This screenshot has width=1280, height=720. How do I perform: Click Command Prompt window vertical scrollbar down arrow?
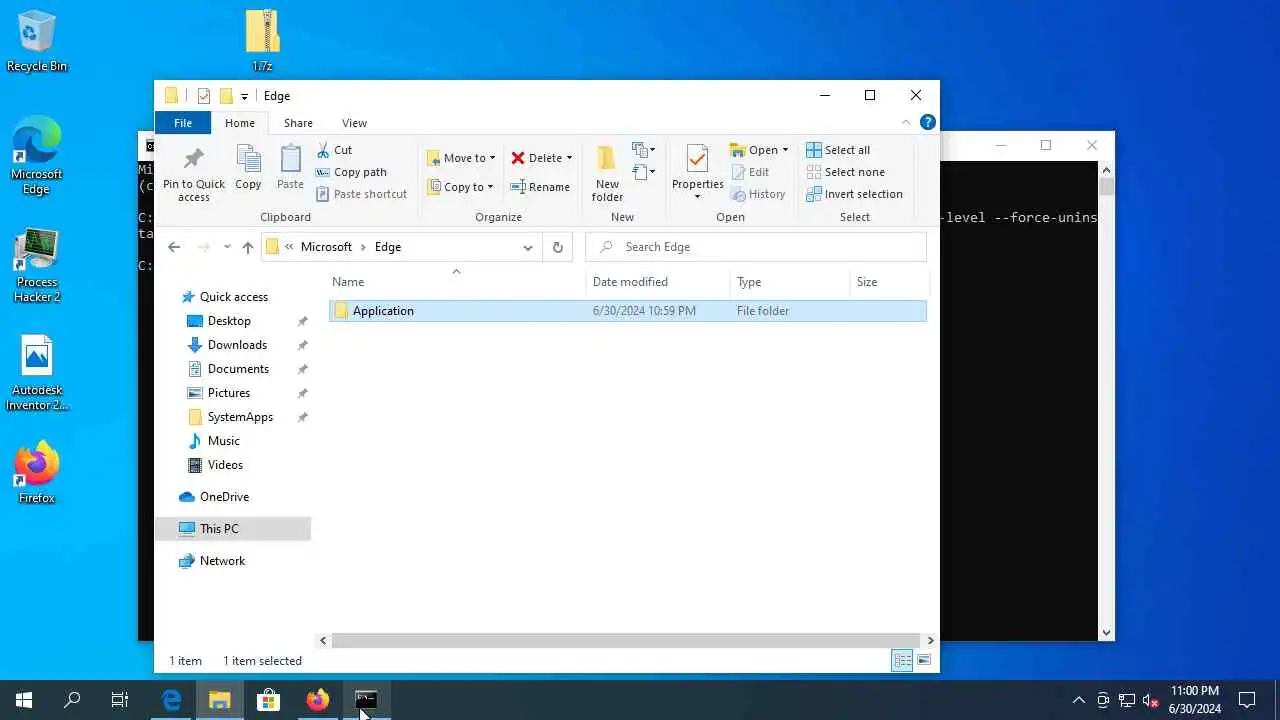click(x=1106, y=632)
